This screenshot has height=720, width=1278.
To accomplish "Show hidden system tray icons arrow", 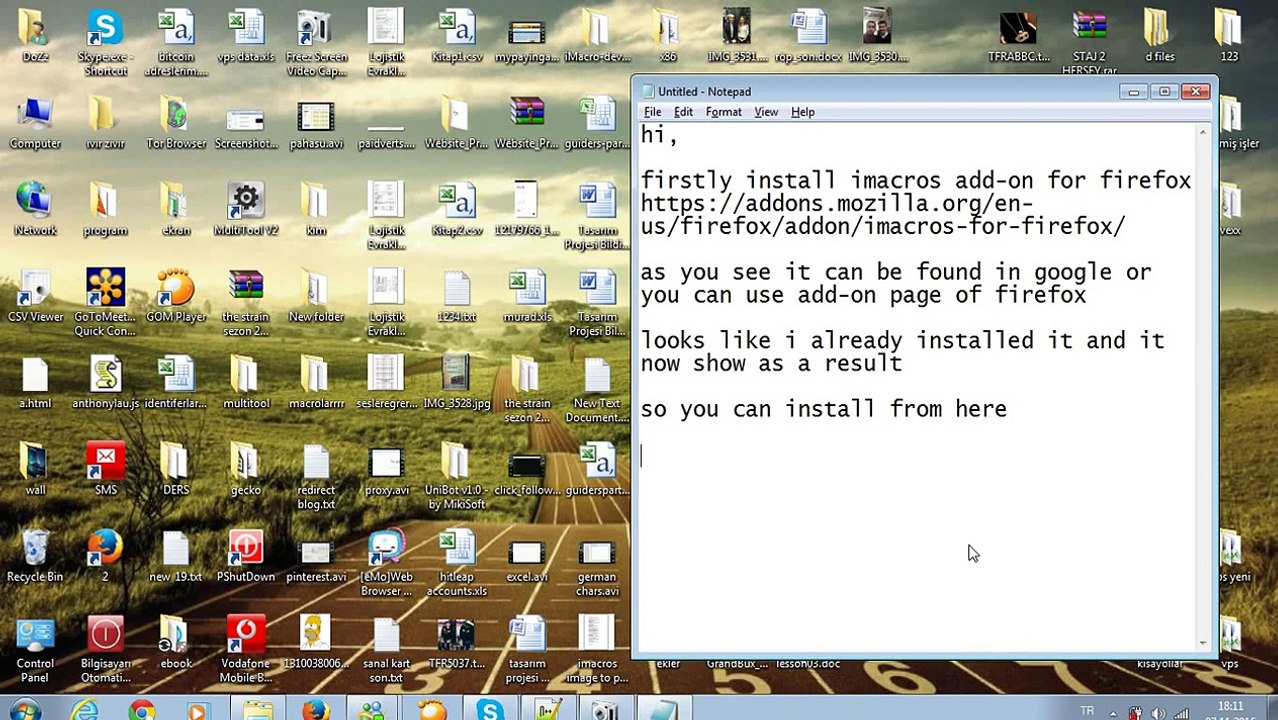I will (1112, 712).
